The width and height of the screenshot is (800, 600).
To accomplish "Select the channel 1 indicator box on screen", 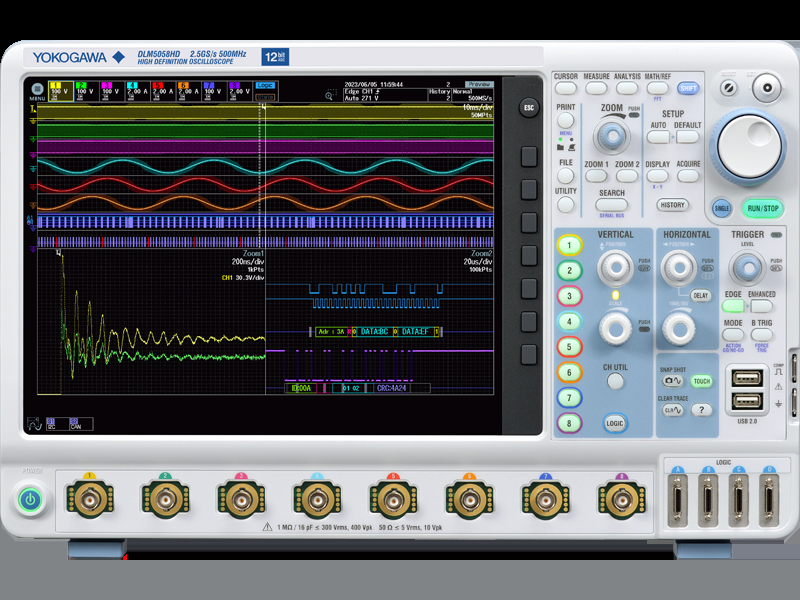I will (x=61, y=91).
